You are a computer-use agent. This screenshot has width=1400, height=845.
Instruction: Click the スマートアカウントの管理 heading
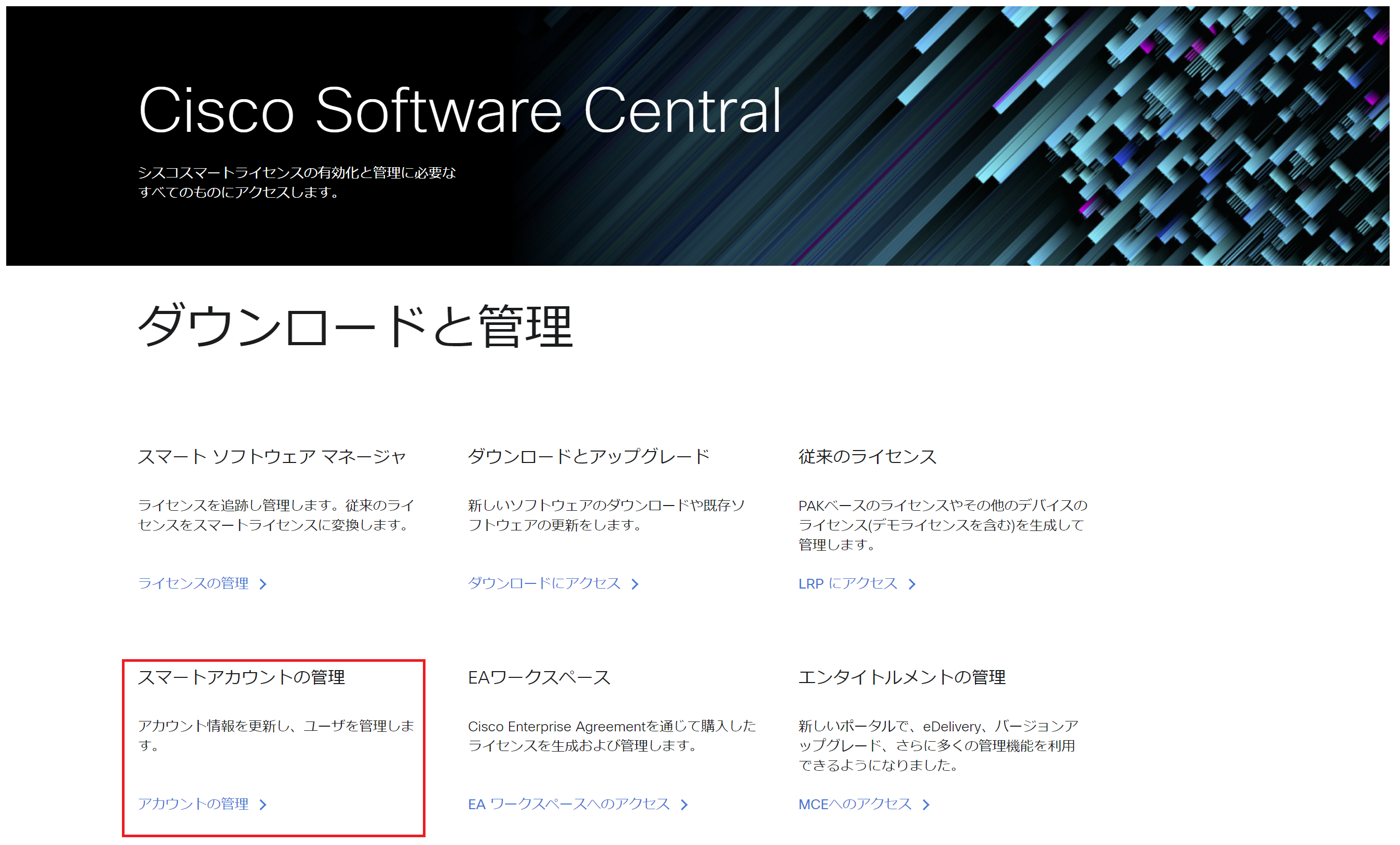(x=241, y=677)
